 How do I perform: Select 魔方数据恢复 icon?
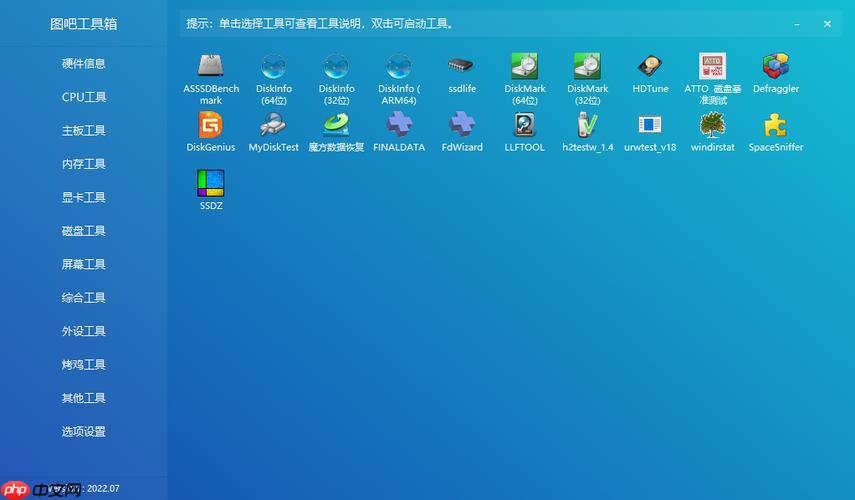pyautogui.click(x=336, y=125)
